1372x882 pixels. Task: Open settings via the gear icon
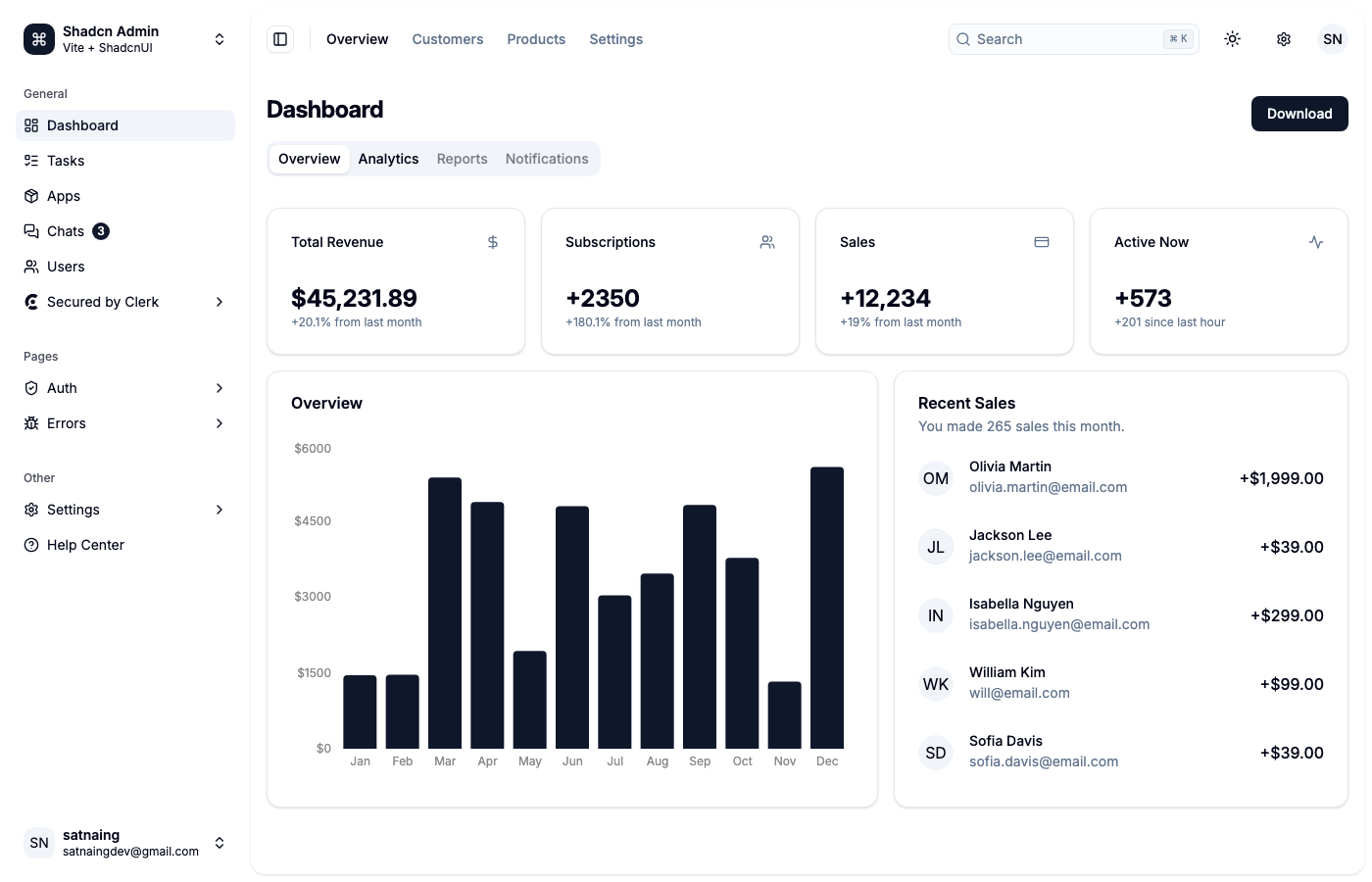tap(1284, 38)
